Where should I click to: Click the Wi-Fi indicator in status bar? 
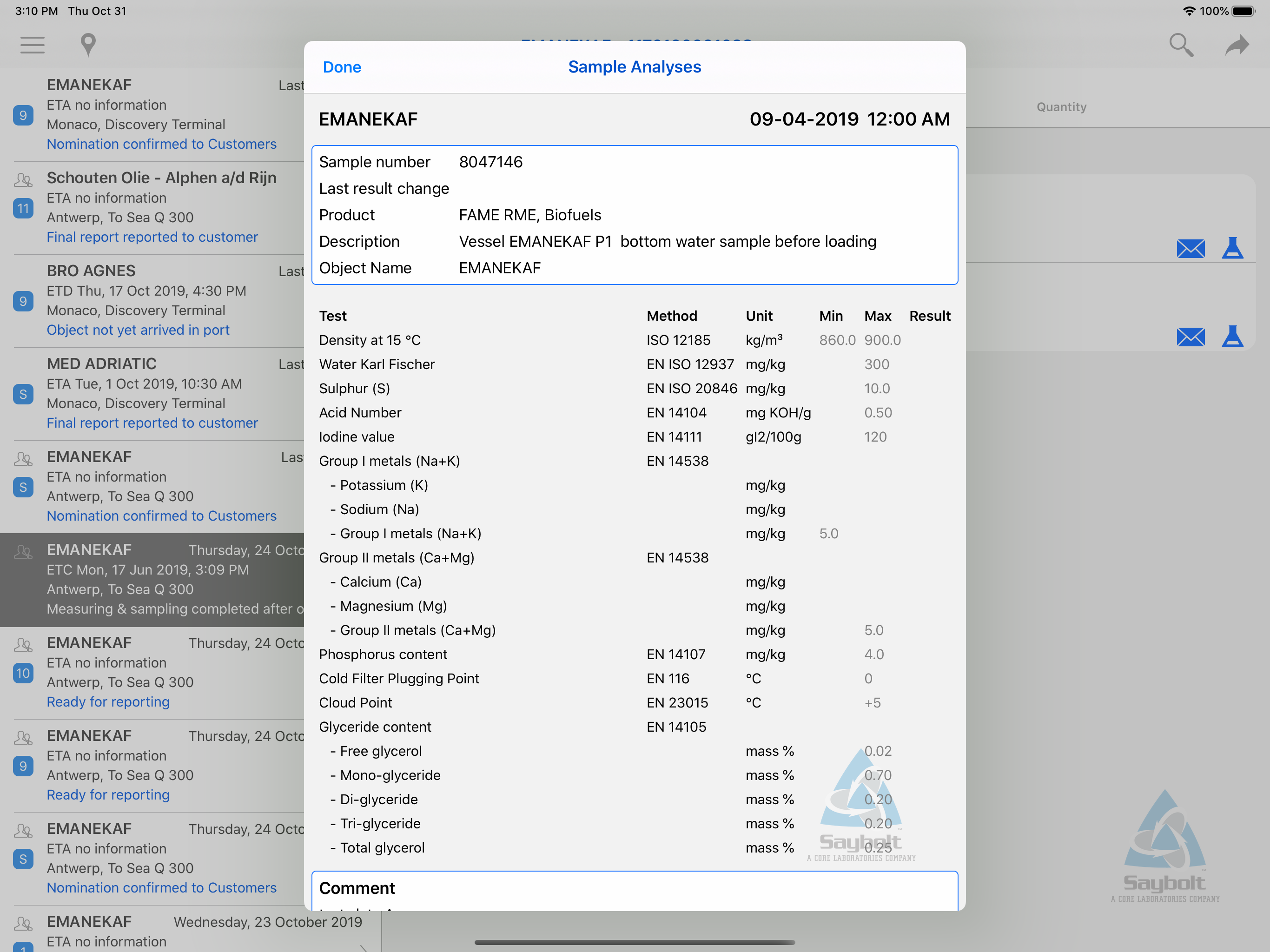(1189, 11)
